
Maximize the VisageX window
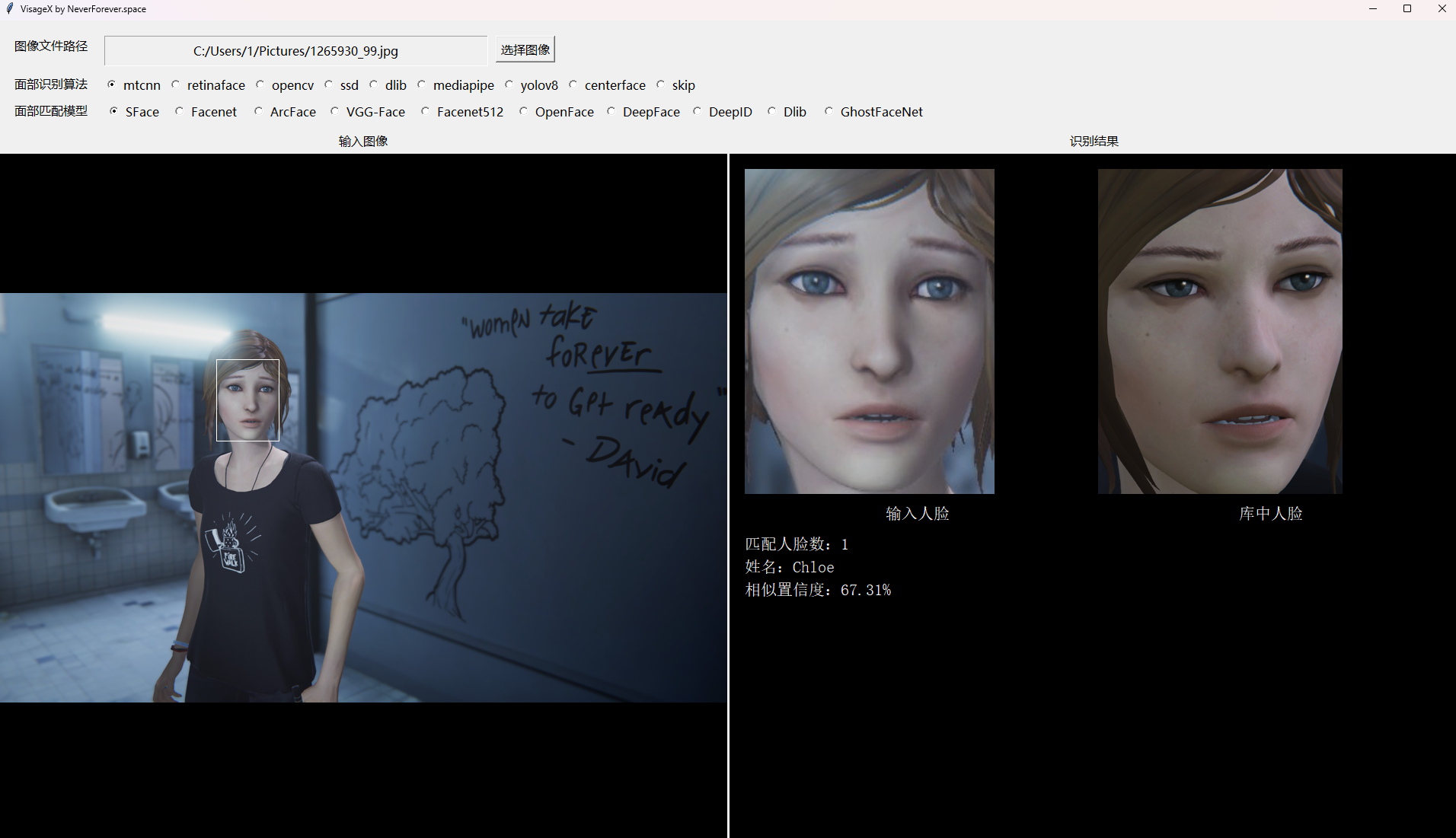tap(1407, 9)
